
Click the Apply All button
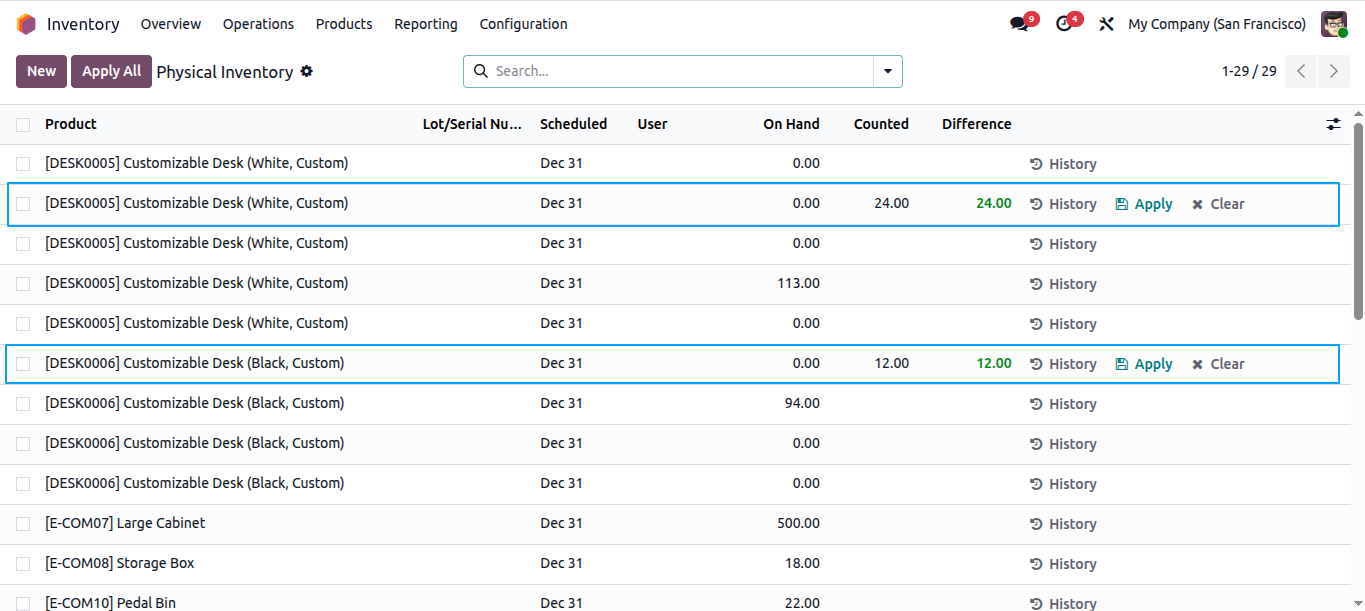click(x=111, y=71)
